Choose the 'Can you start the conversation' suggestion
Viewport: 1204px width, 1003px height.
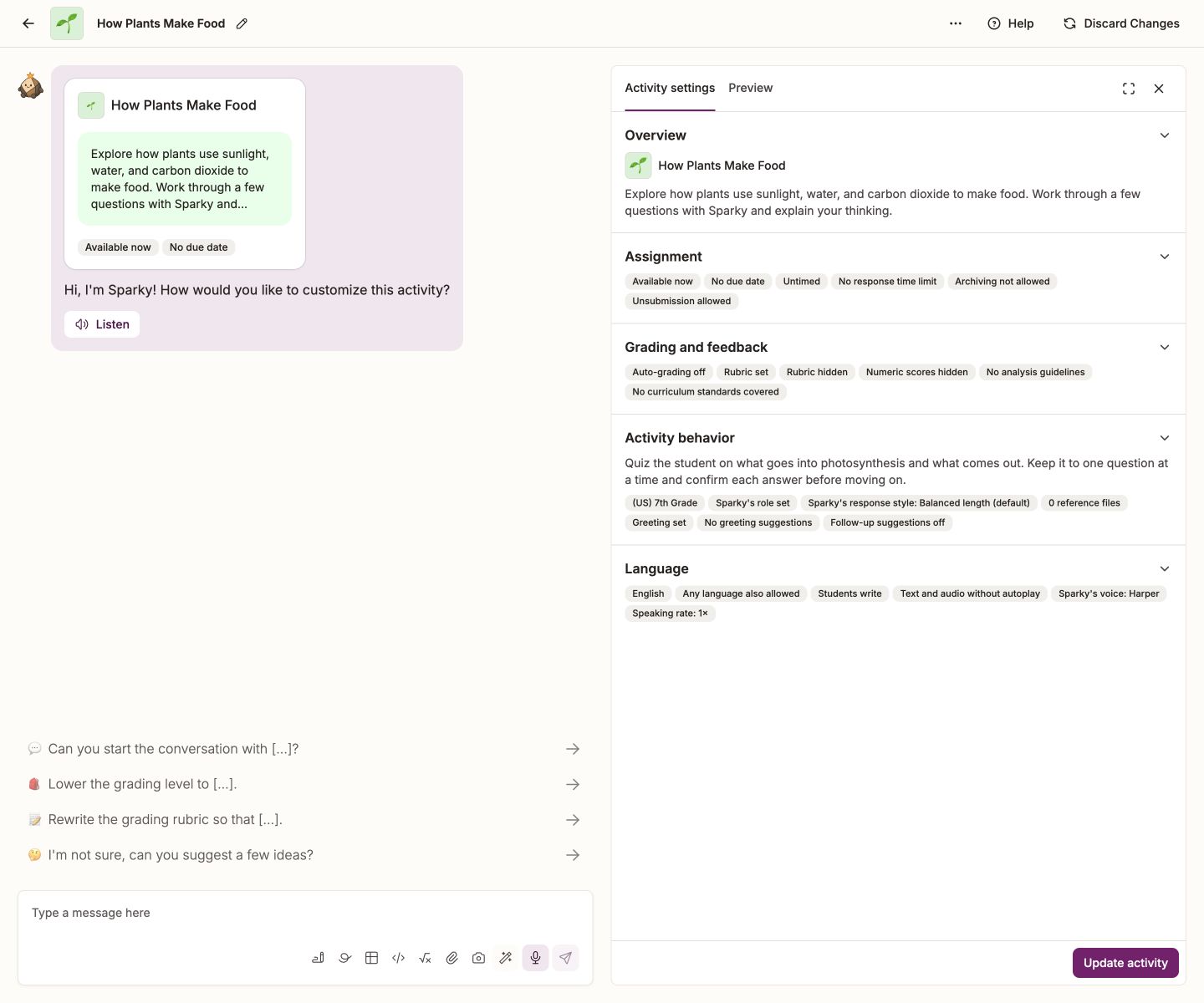click(304, 749)
